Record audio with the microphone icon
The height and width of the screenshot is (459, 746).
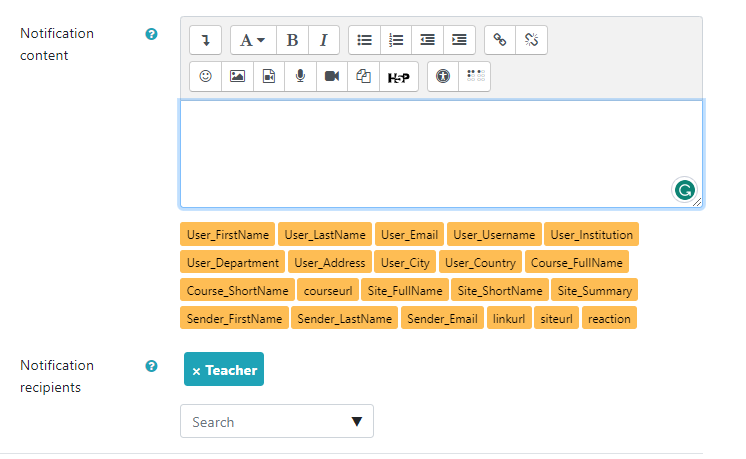(300, 76)
